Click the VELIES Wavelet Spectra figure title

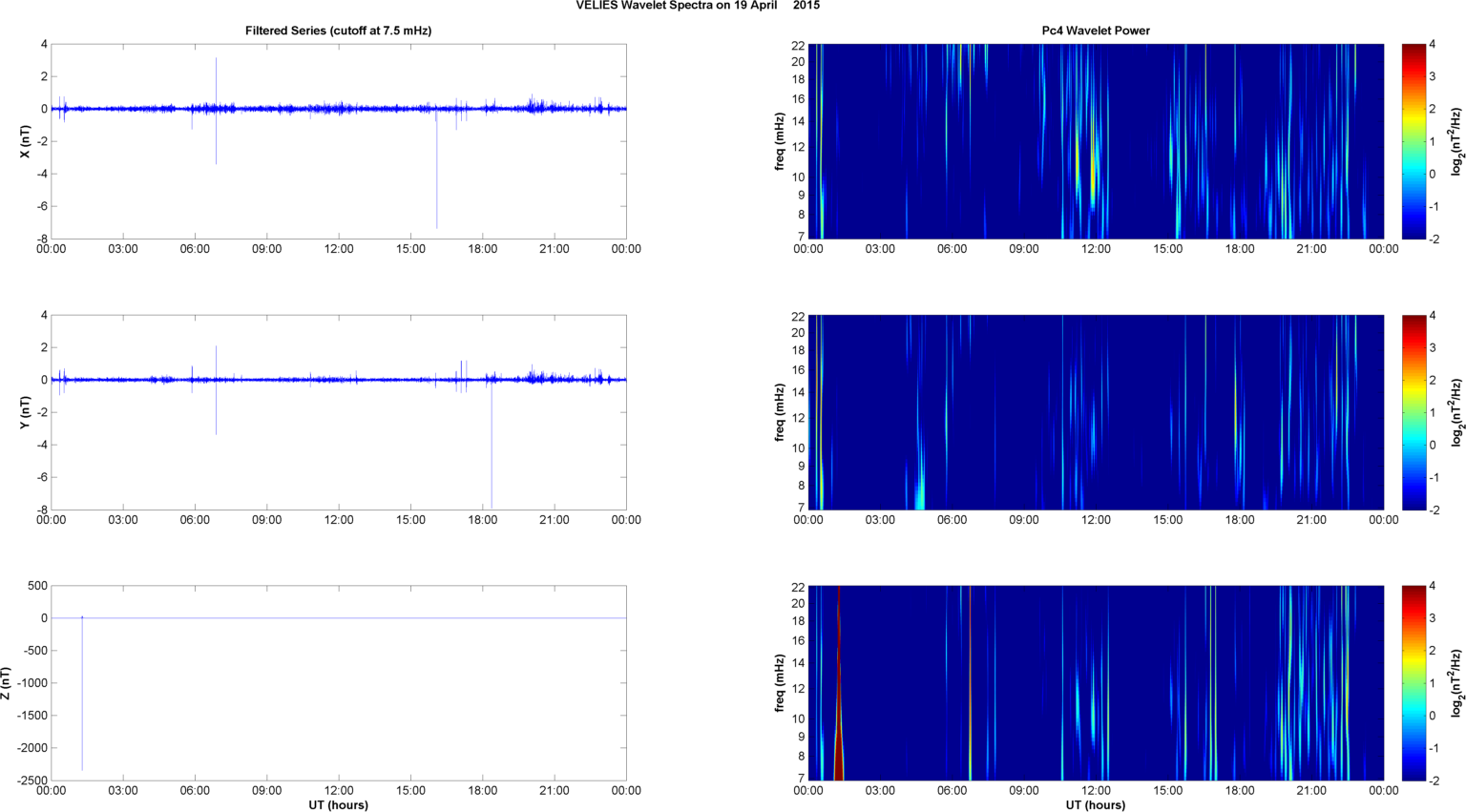click(x=697, y=6)
